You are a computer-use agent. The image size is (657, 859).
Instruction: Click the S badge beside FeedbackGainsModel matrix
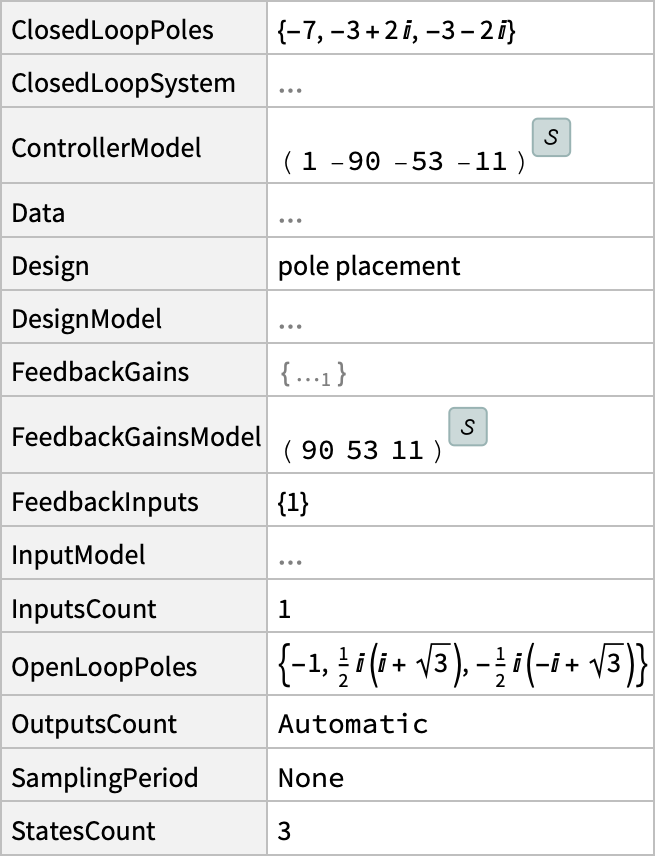[467, 427]
